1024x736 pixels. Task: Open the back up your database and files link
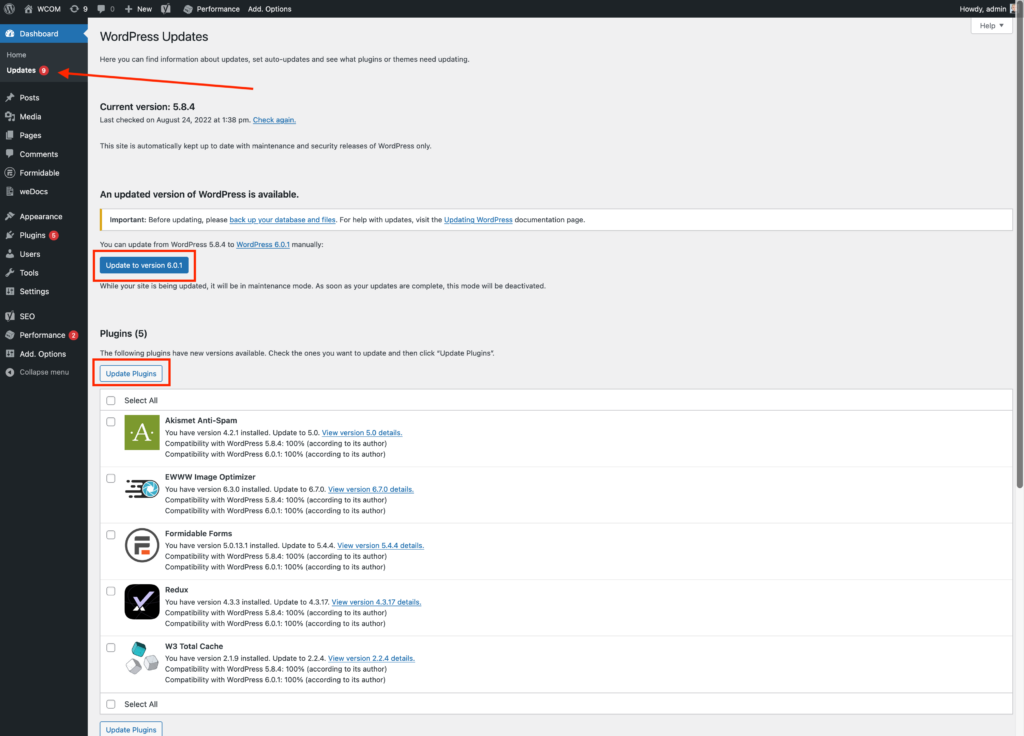282,219
